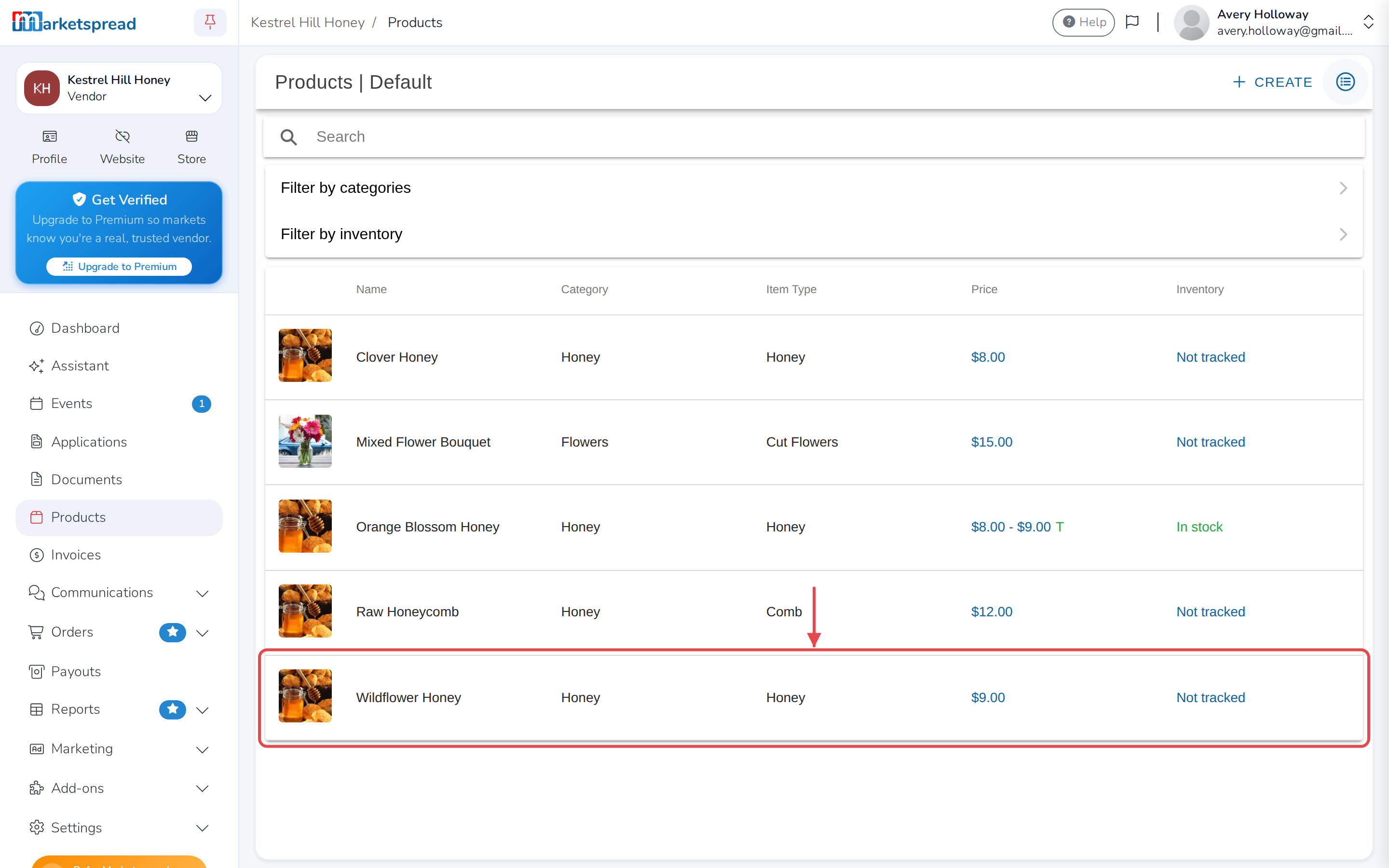
Task: Expand Filter by categories
Action: (813, 188)
